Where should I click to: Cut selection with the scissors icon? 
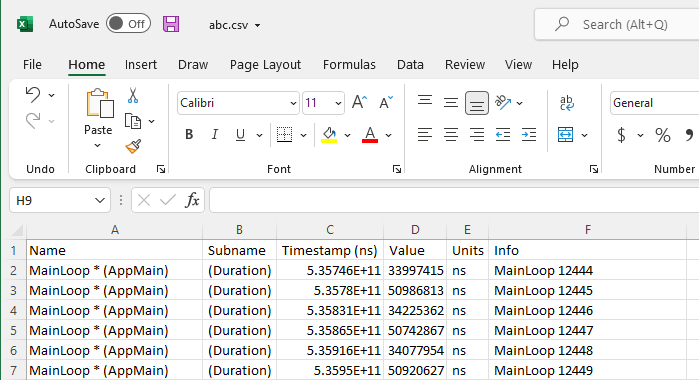coord(133,95)
